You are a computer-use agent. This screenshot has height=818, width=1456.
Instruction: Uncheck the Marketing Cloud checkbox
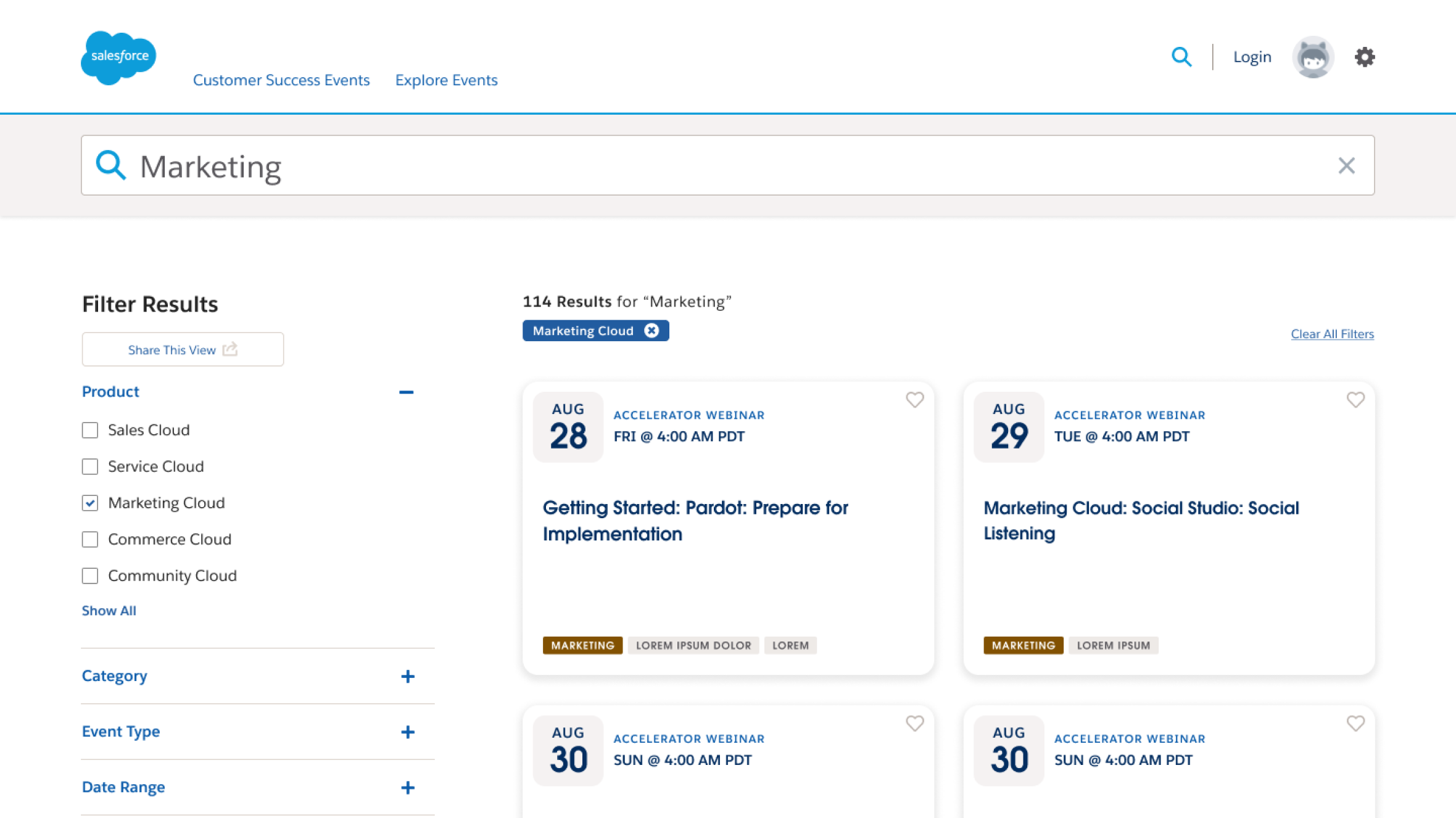[x=90, y=503]
